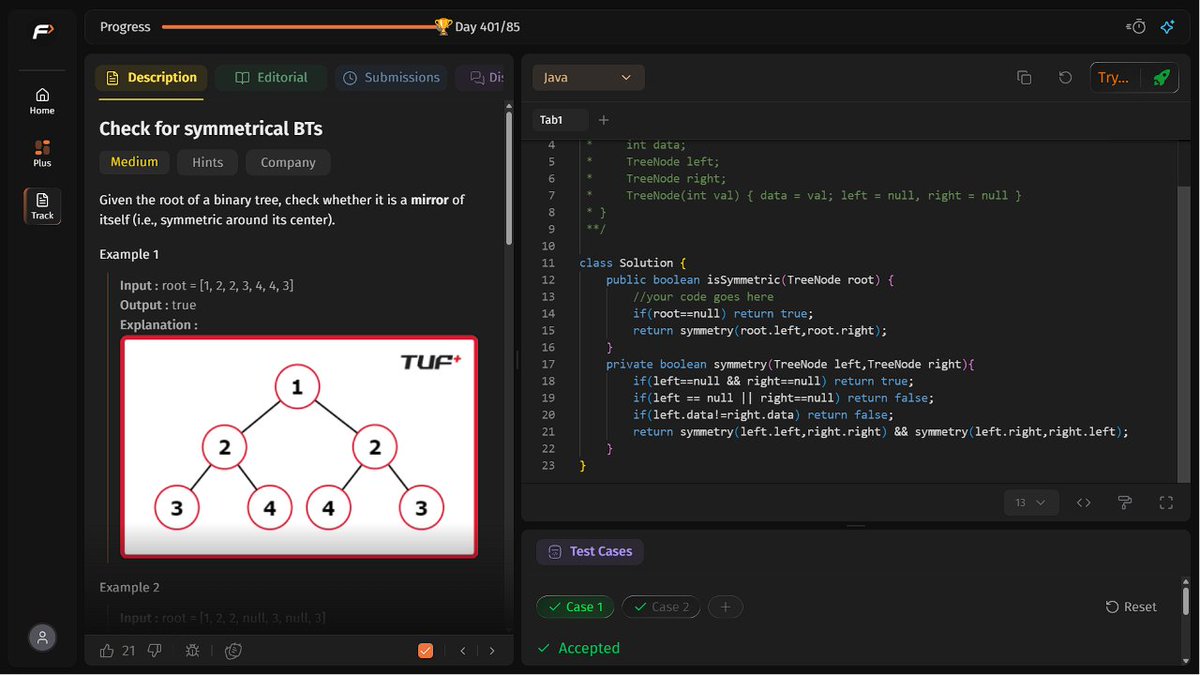Click the 'Example 2' heading
This screenshot has width=1200, height=675.
click(129, 587)
